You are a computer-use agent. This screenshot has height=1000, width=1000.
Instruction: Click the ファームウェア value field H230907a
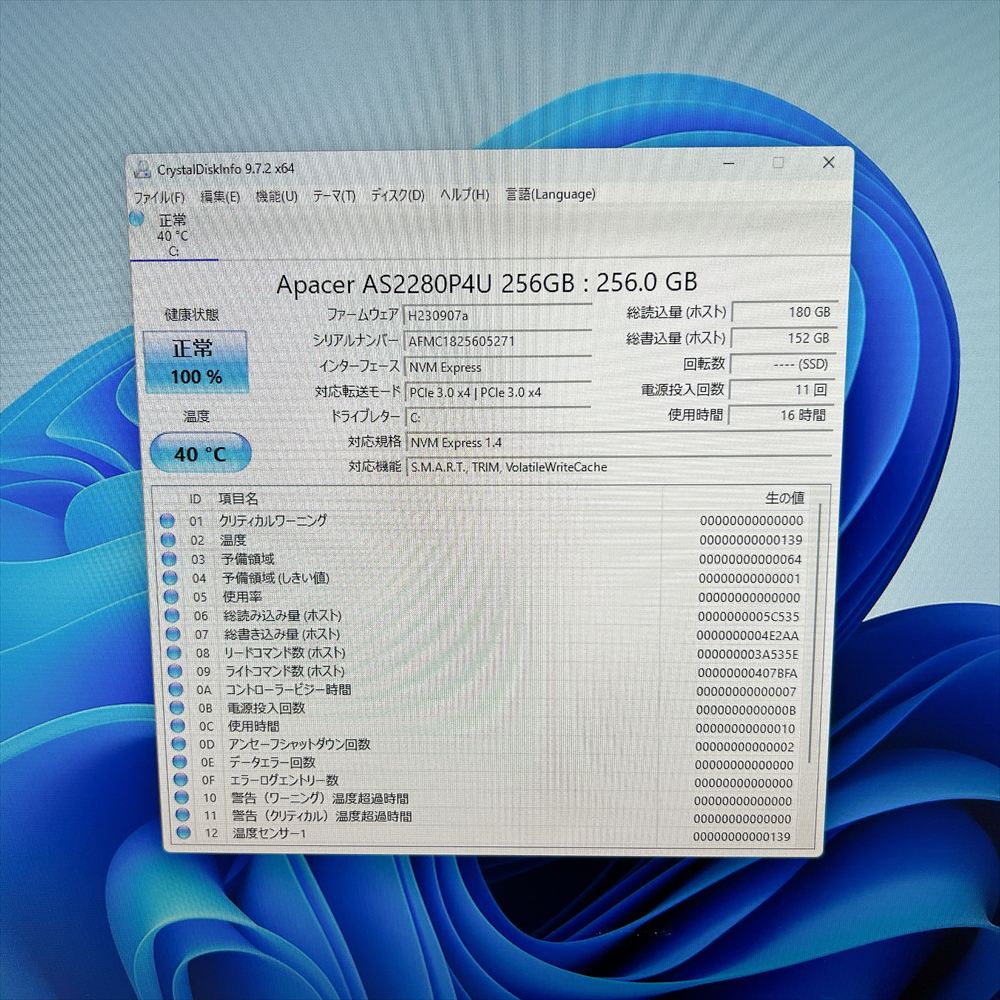498,315
